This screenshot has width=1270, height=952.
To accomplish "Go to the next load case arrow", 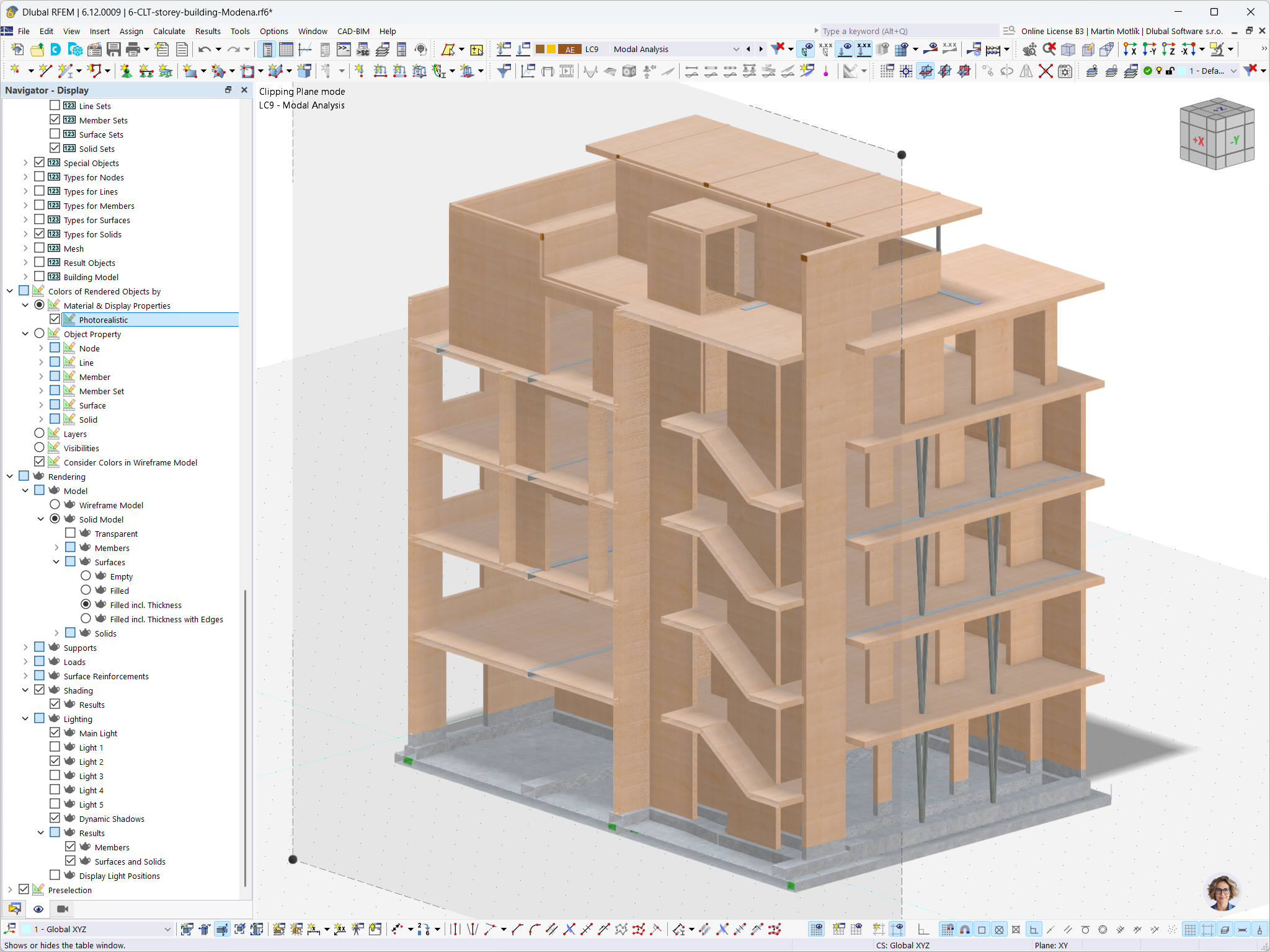I will 761,50.
